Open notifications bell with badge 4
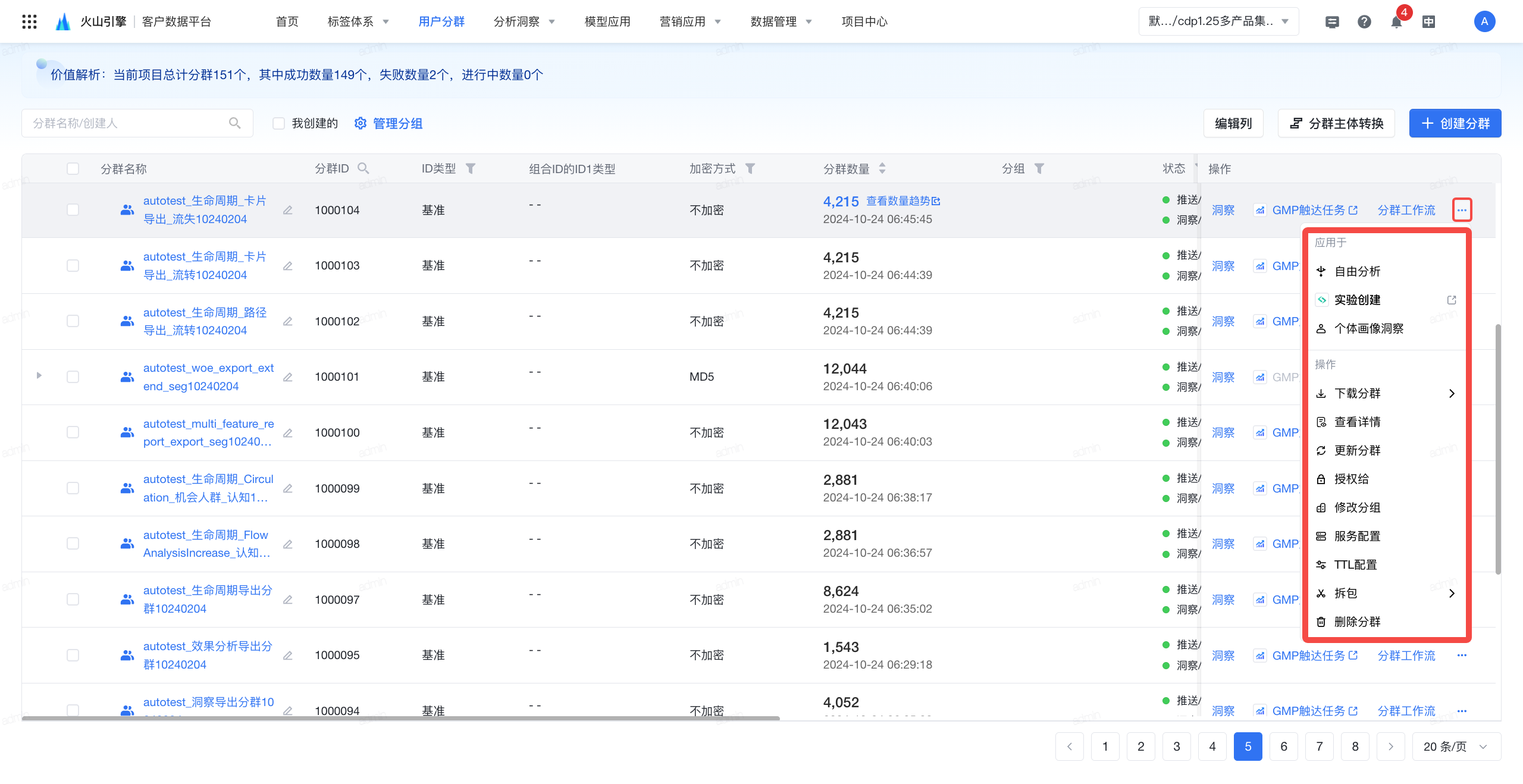Viewport: 1523px width, 784px height. click(x=1396, y=22)
